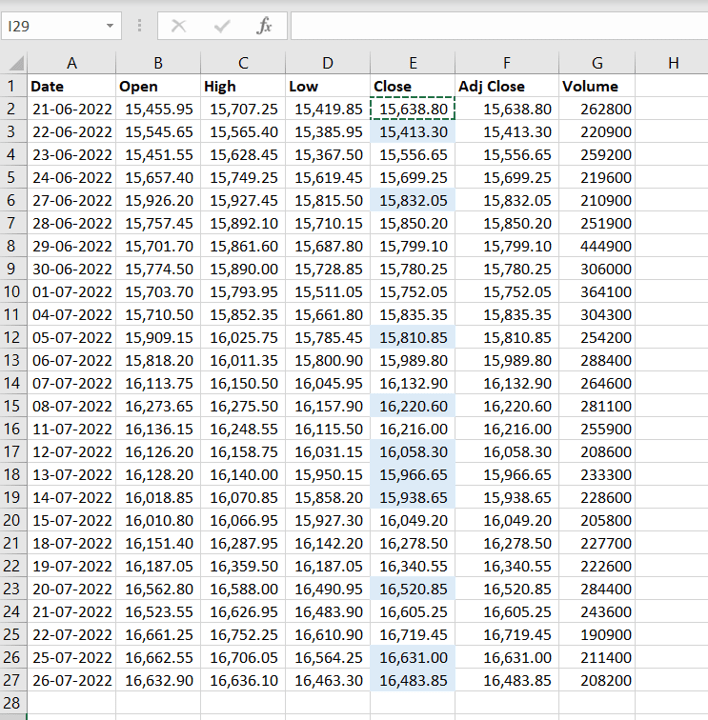Viewport: 708px width, 720px height.
Task: Select date cell 15-07-2022
Action: pos(72,520)
